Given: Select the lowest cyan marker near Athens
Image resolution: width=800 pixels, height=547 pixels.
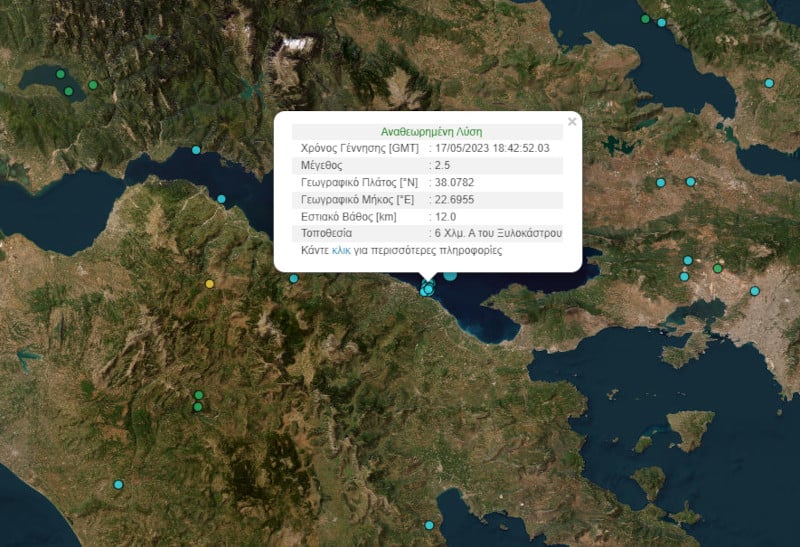Looking at the screenshot, I should pos(755,291).
